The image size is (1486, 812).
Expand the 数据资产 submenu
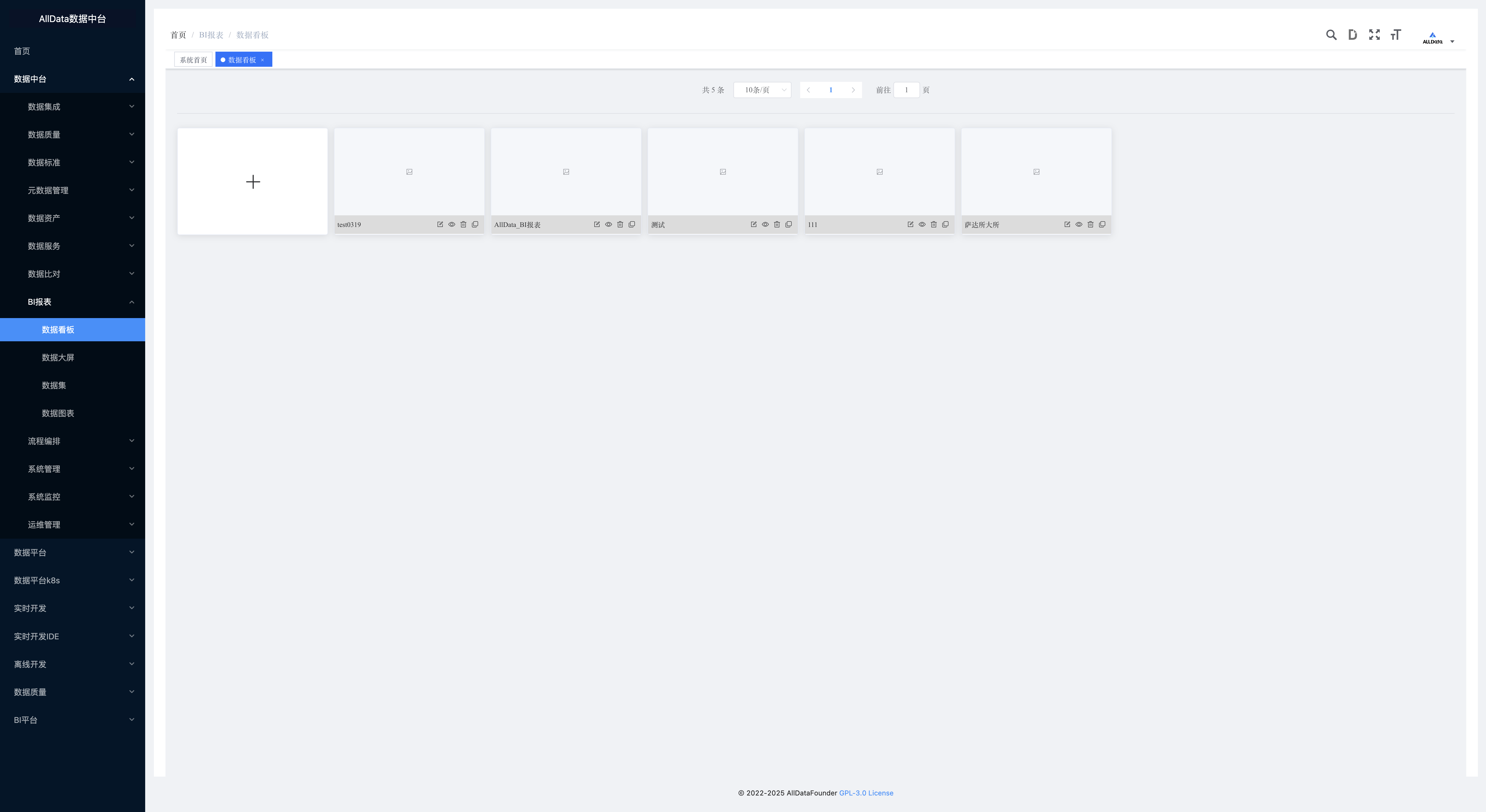[x=73, y=218]
